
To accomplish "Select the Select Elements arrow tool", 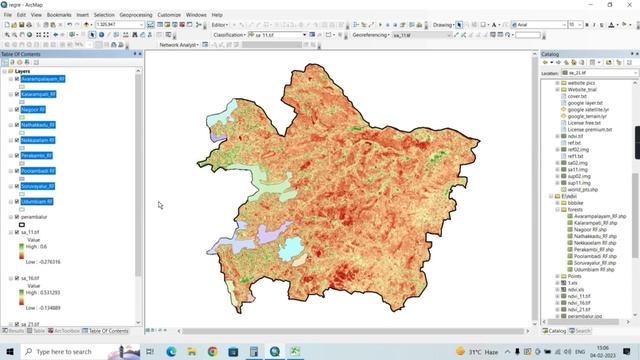I will coord(92,35).
